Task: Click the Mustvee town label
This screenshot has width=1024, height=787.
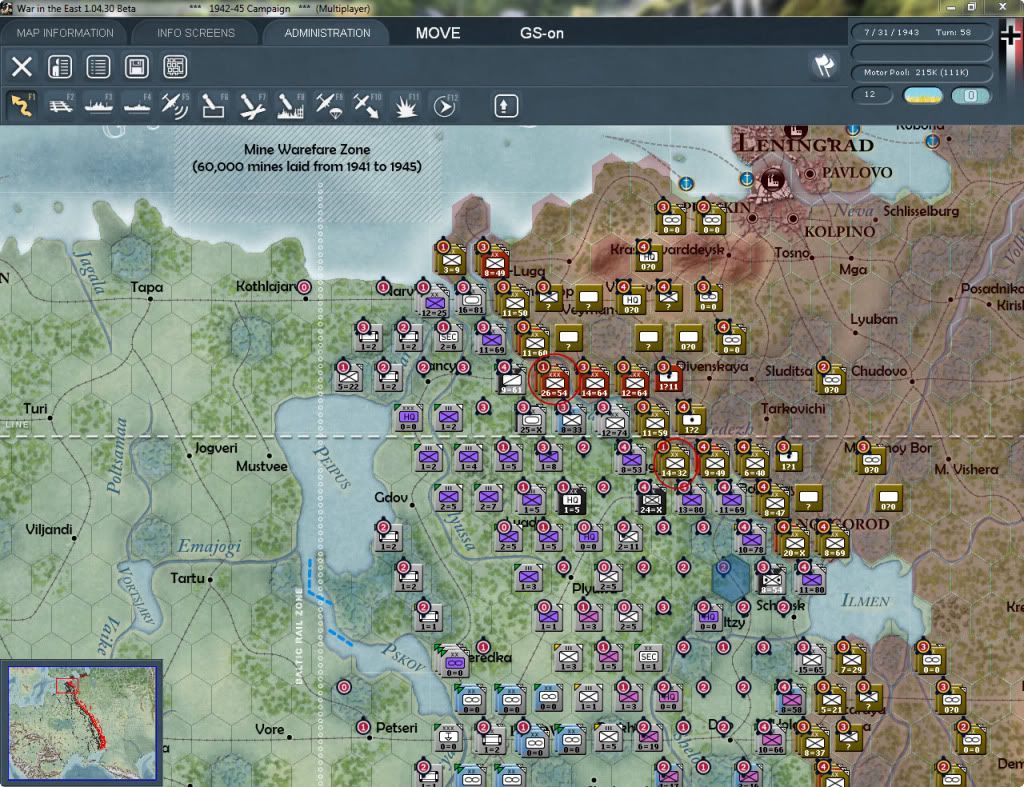Action: (x=262, y=466)
